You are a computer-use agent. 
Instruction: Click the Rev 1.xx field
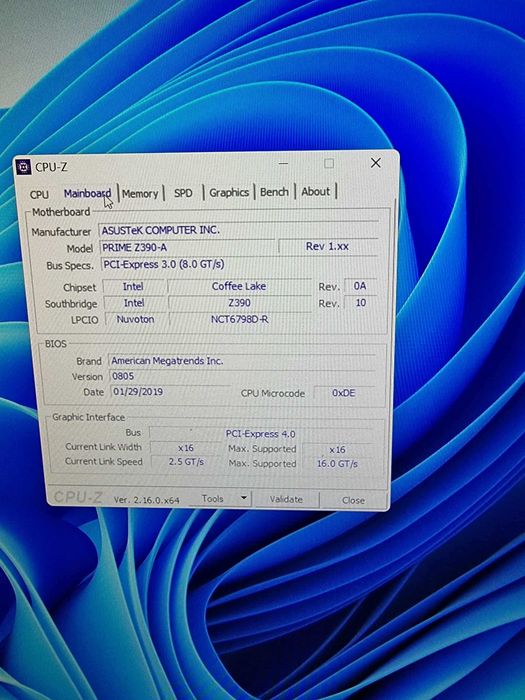pyautogui.click(x=328, y=246)
